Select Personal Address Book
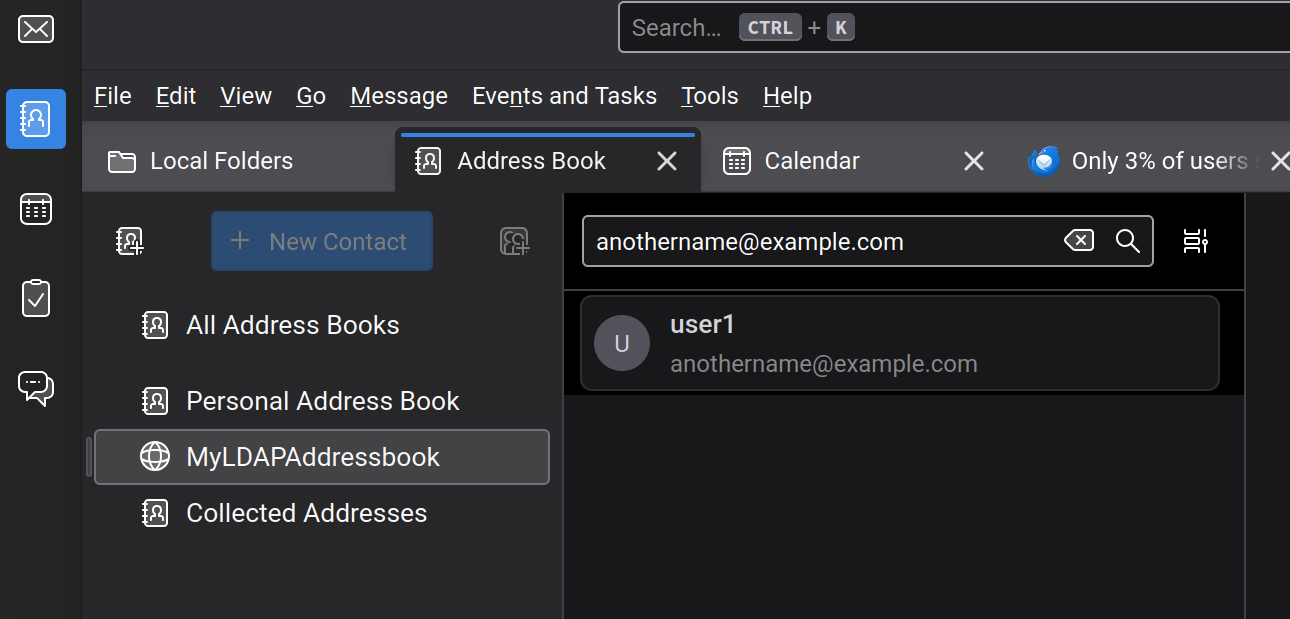Viewport: 1290px width, 619px height. pyautogui.click(x=322, y=401)
